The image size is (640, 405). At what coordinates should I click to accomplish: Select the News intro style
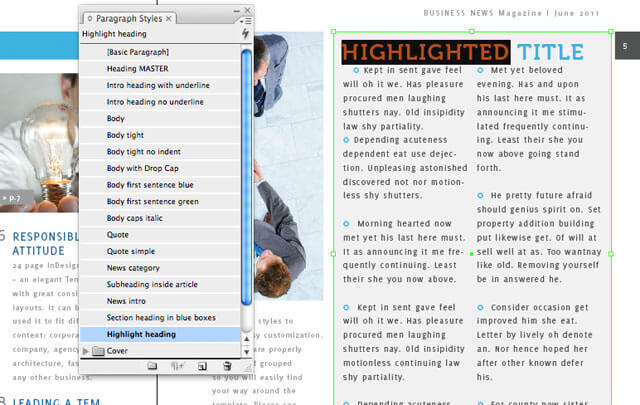click(160, 301)
